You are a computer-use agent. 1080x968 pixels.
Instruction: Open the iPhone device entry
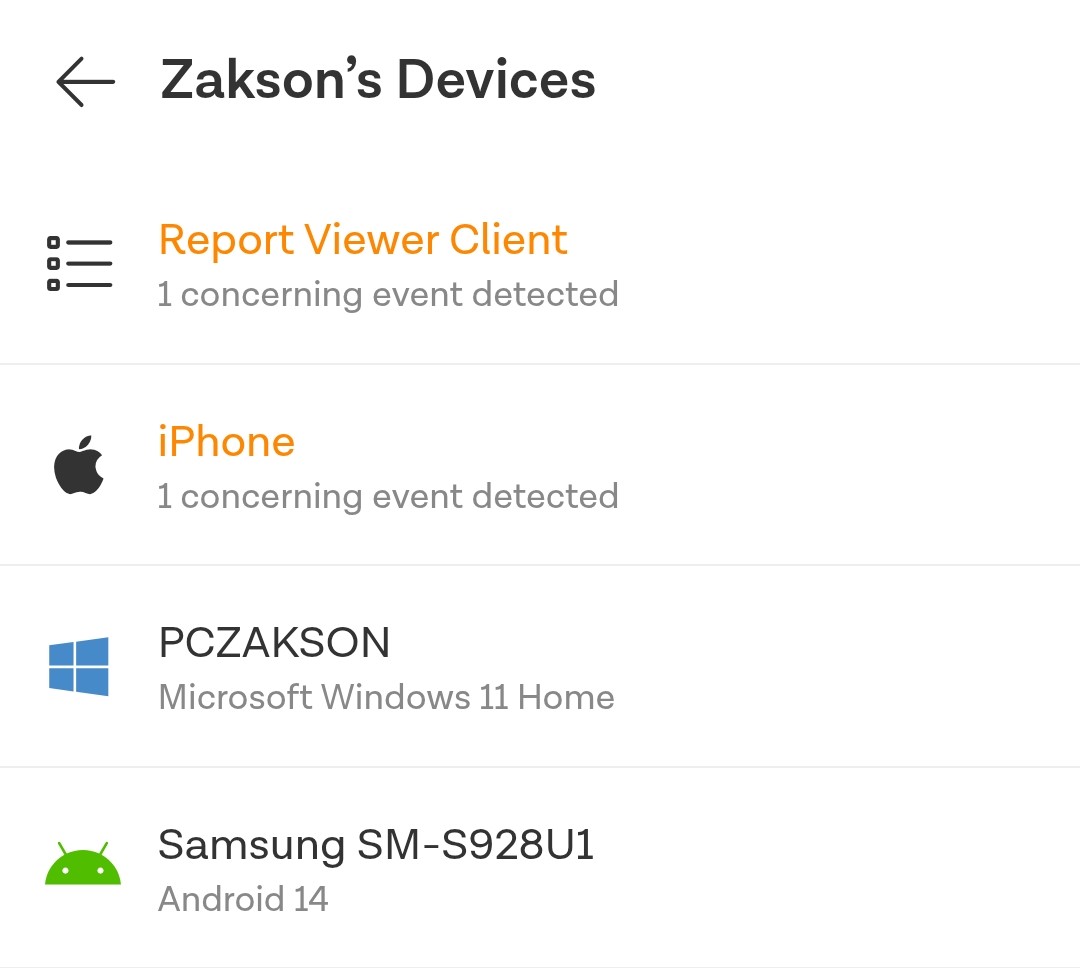pyautogui.click(x=540, y=465)
